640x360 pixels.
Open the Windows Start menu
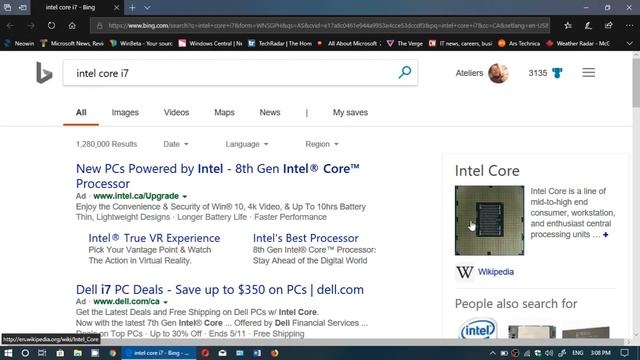coord(8,353)
